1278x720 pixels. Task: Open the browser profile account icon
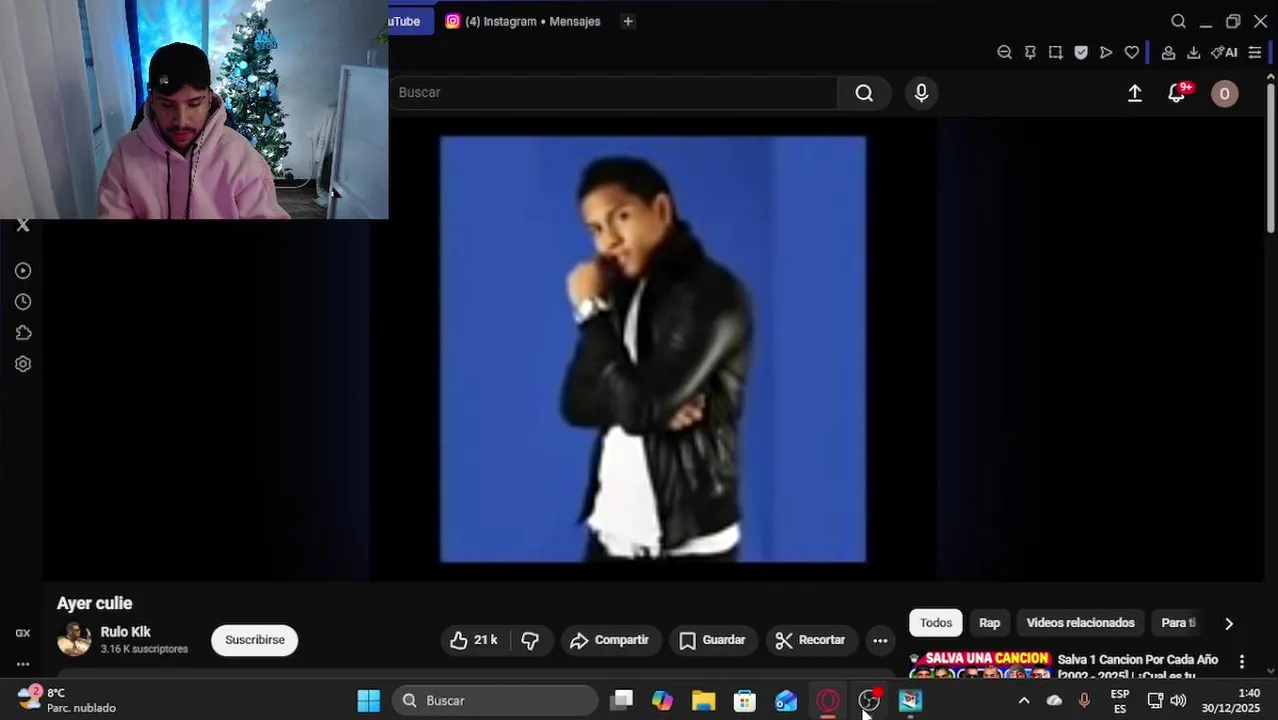click(x=1168, y=53)
